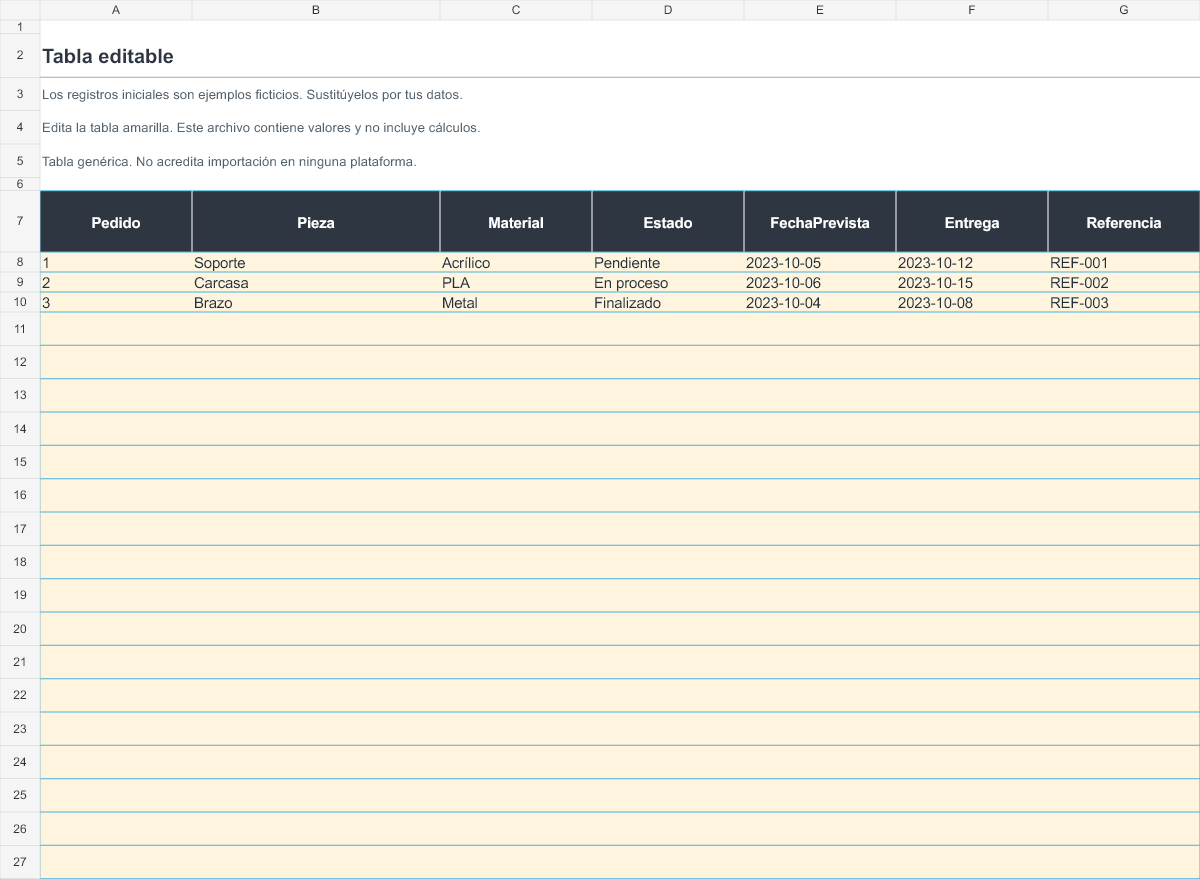Click the Material header cell

[516, 222]
